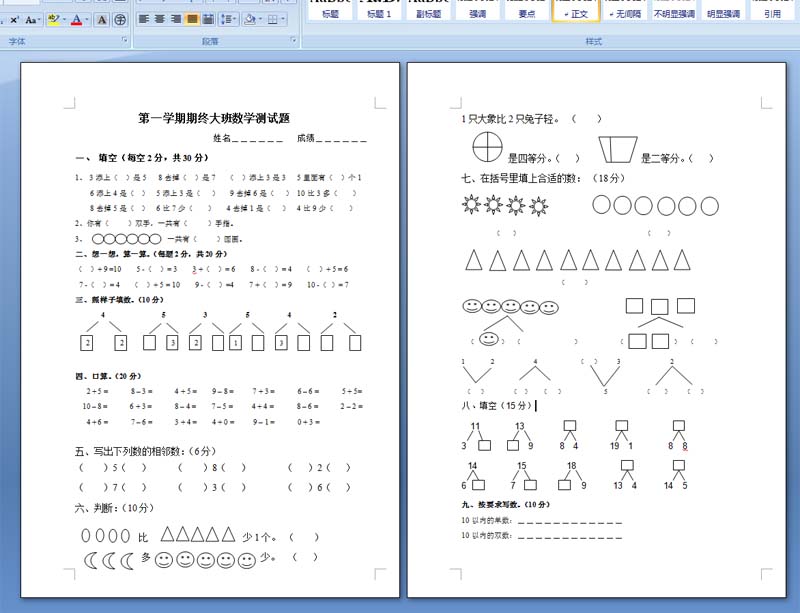This screenshot has height=613, width=800.
Task: Align text to the right
Action: coord(176,19)
